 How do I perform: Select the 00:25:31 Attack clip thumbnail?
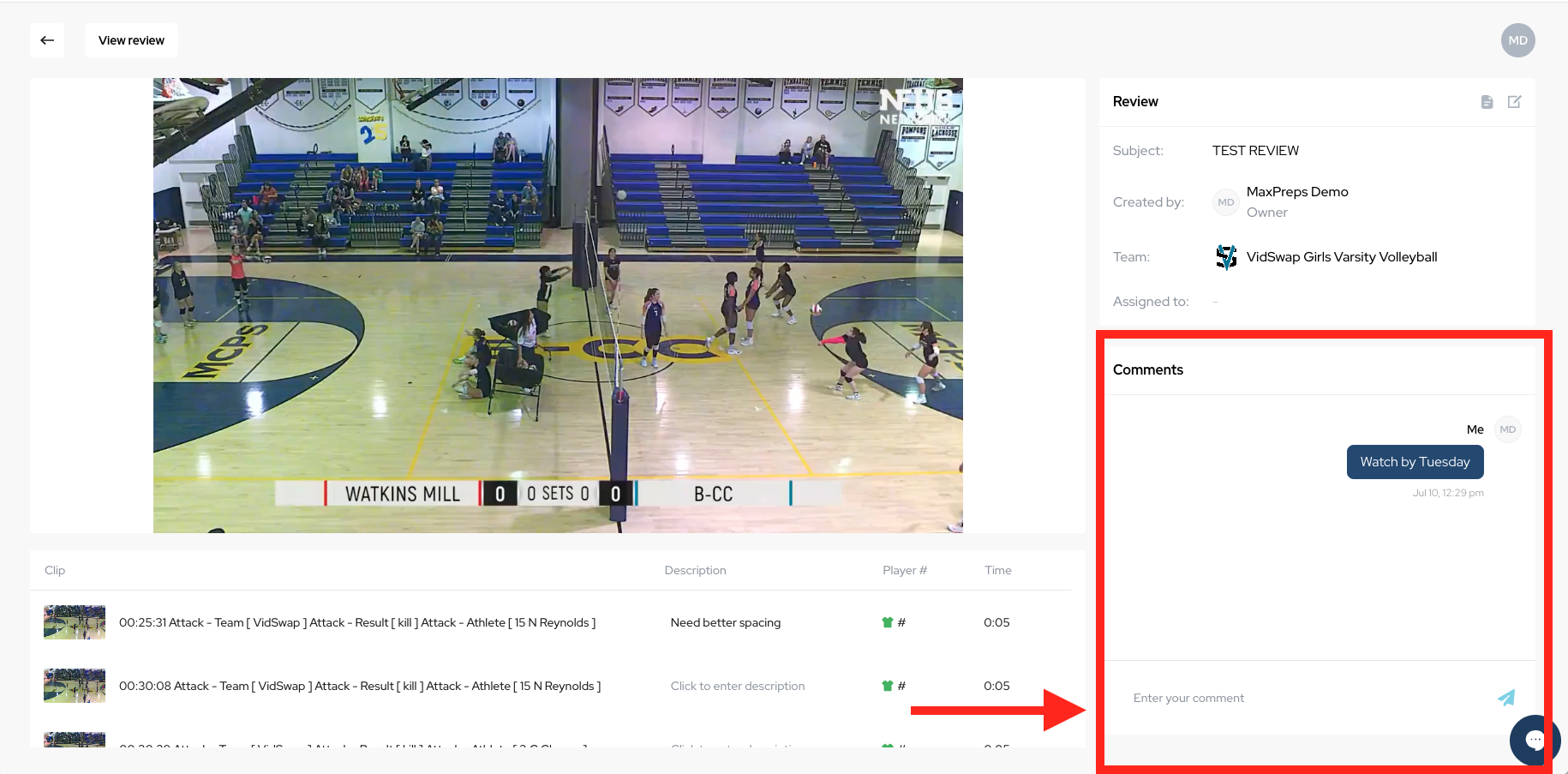75,622
